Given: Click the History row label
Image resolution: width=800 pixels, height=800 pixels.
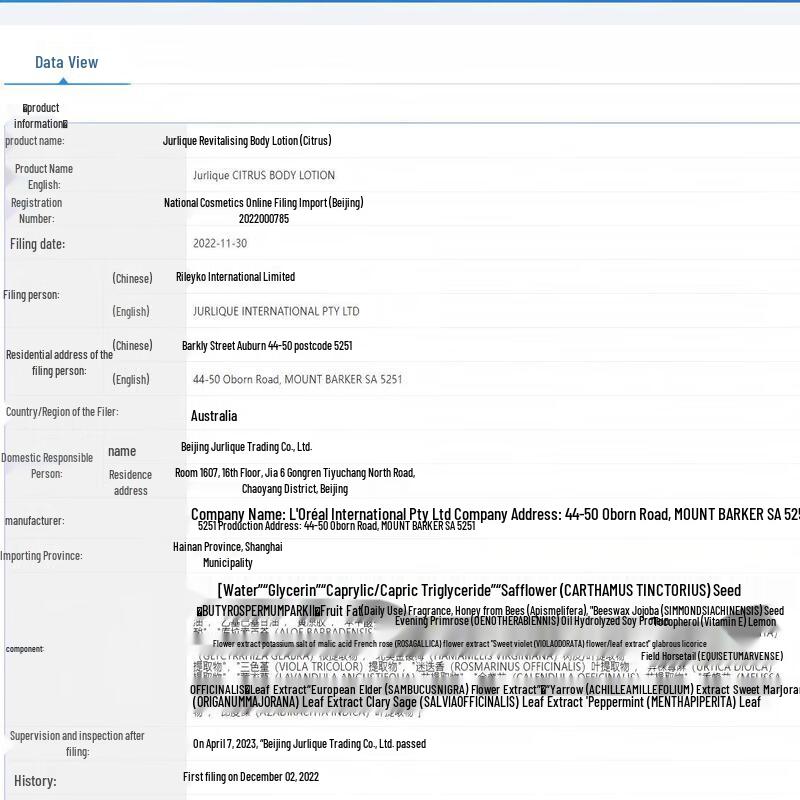Looking at the screenshot, I should tap(35, 781).
